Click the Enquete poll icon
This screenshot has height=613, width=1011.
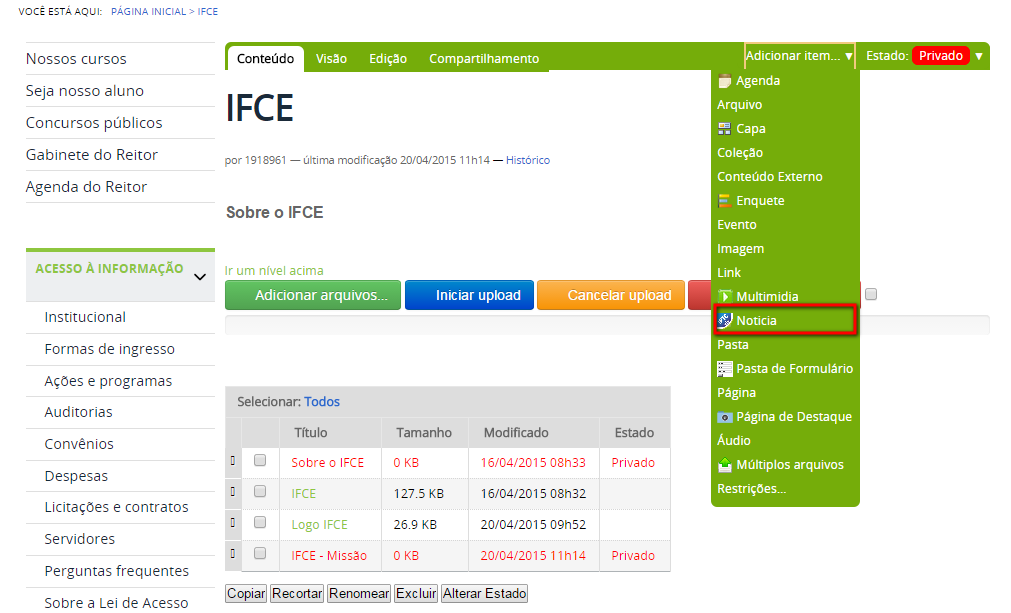point(725,200)
